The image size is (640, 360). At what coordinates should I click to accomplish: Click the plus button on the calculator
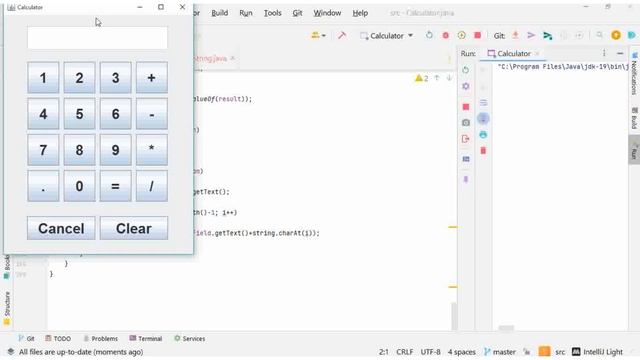point(151,78)
